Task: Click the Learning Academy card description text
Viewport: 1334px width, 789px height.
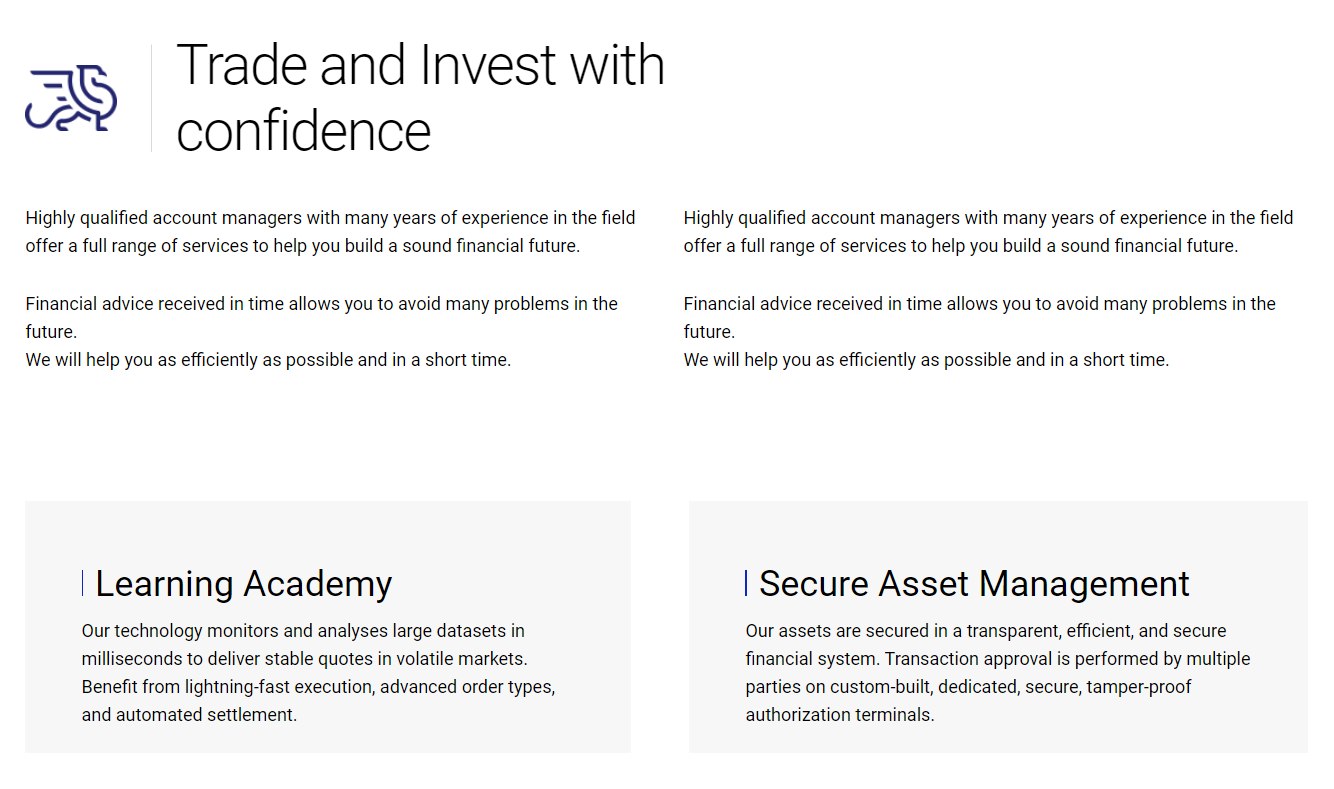Action: (318, 673)
